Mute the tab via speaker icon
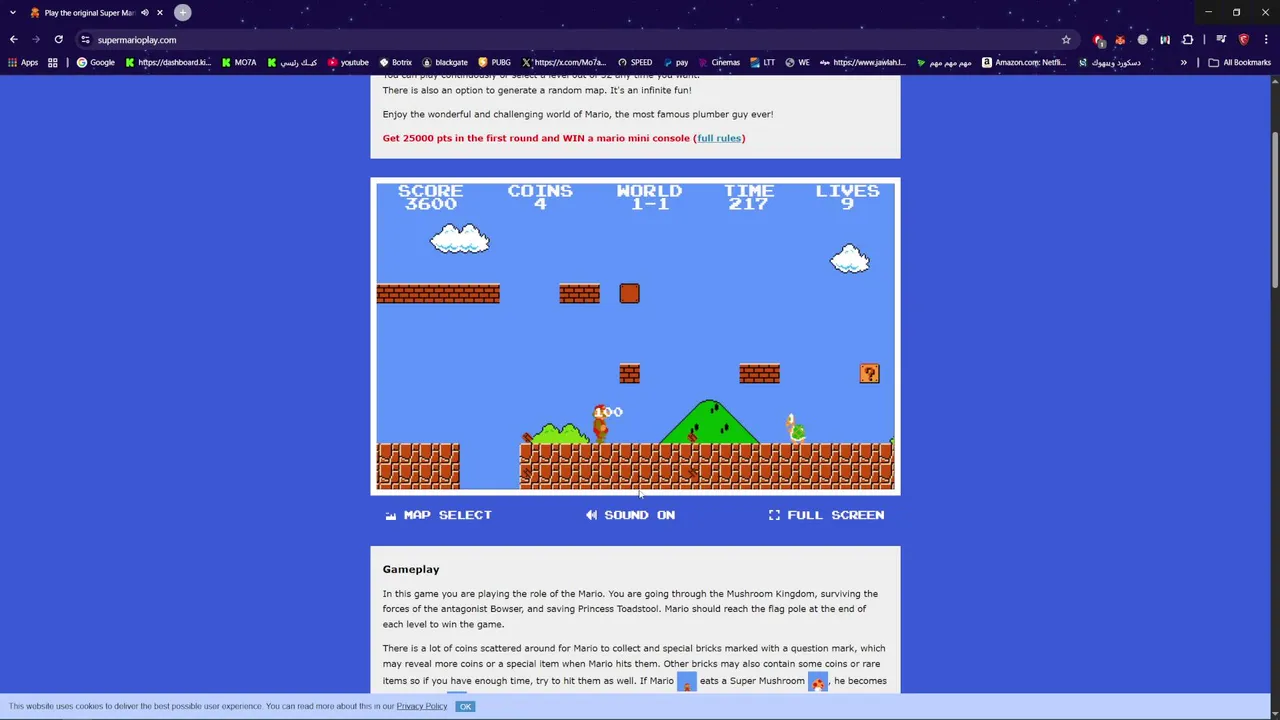This screenshot has height=720, width=1280. [145, 13]
